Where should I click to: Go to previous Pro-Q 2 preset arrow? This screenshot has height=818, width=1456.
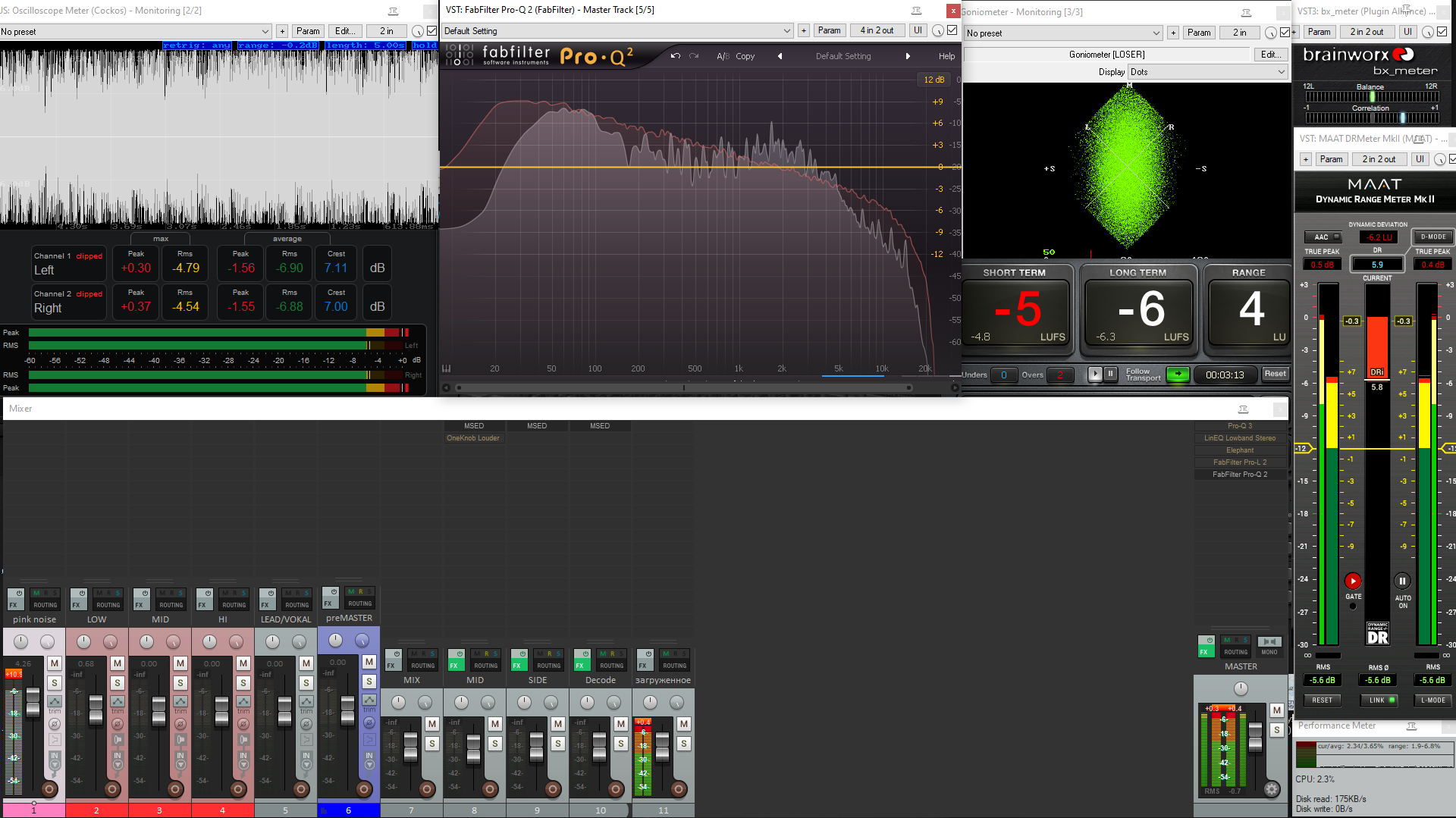(x=780, y=56)
